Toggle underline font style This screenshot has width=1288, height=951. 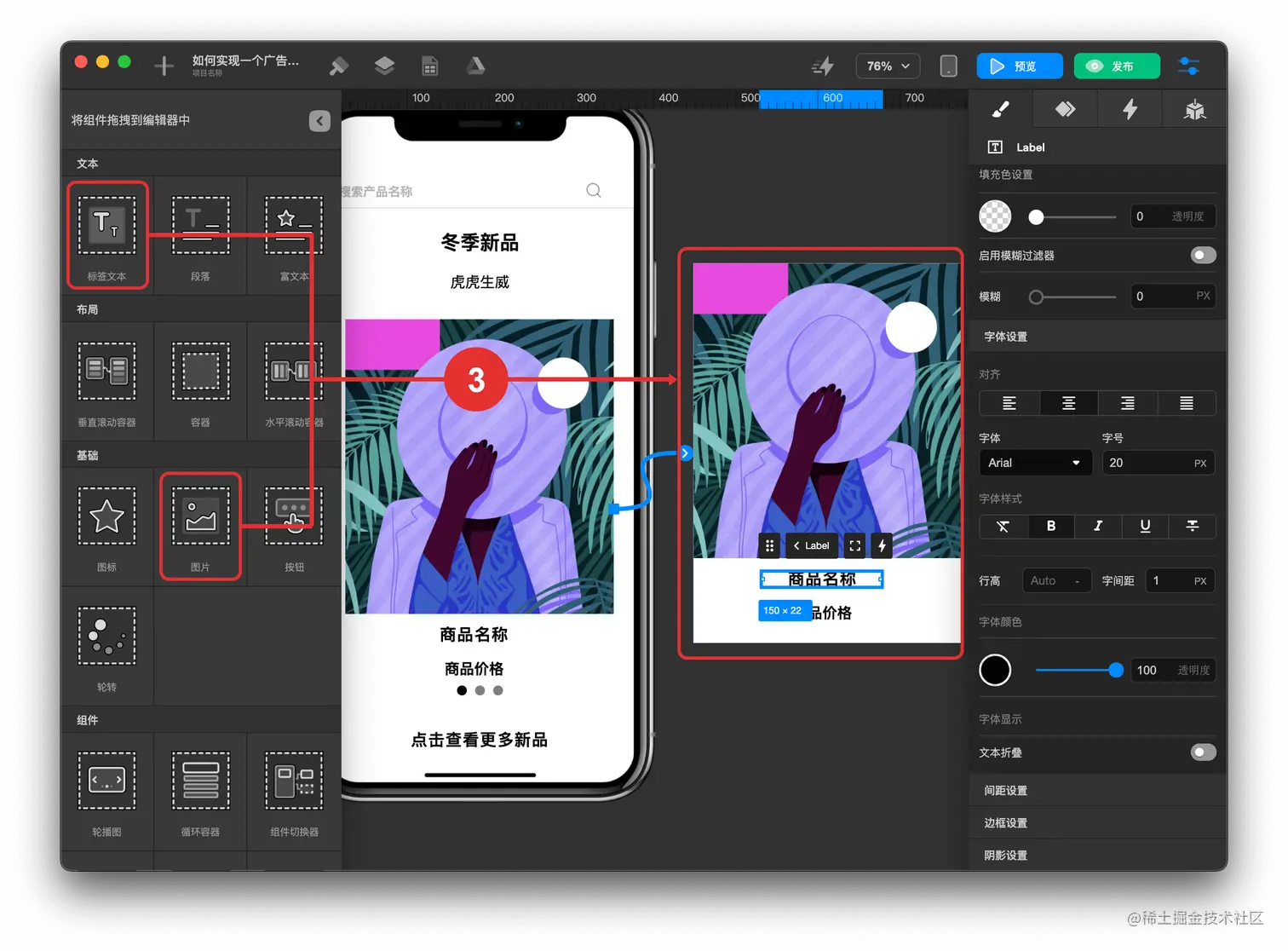(x=1145, y=526)
